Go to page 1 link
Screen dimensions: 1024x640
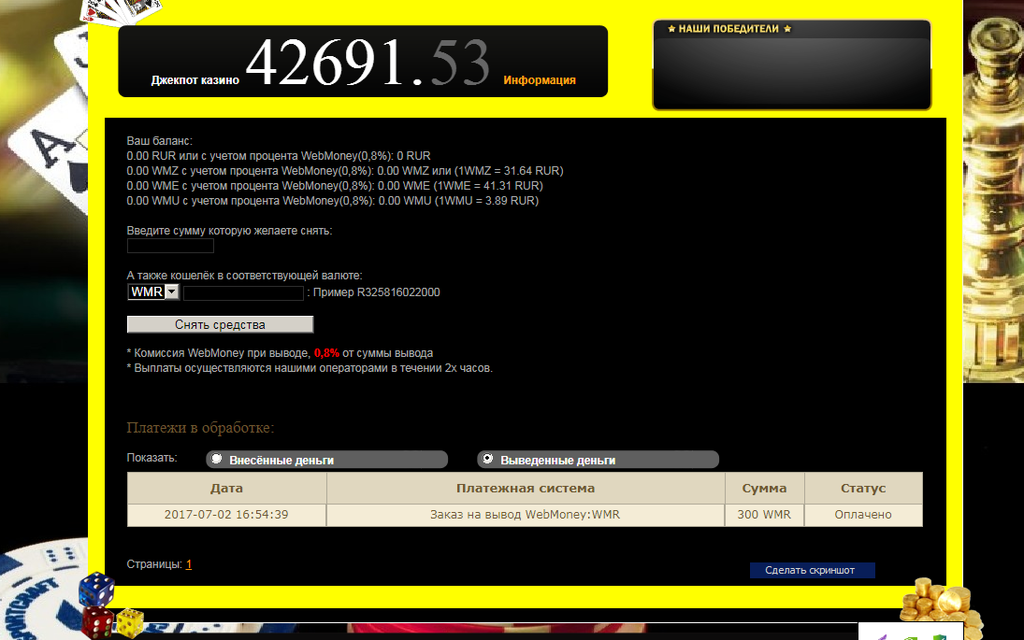(x=189, y=564)
